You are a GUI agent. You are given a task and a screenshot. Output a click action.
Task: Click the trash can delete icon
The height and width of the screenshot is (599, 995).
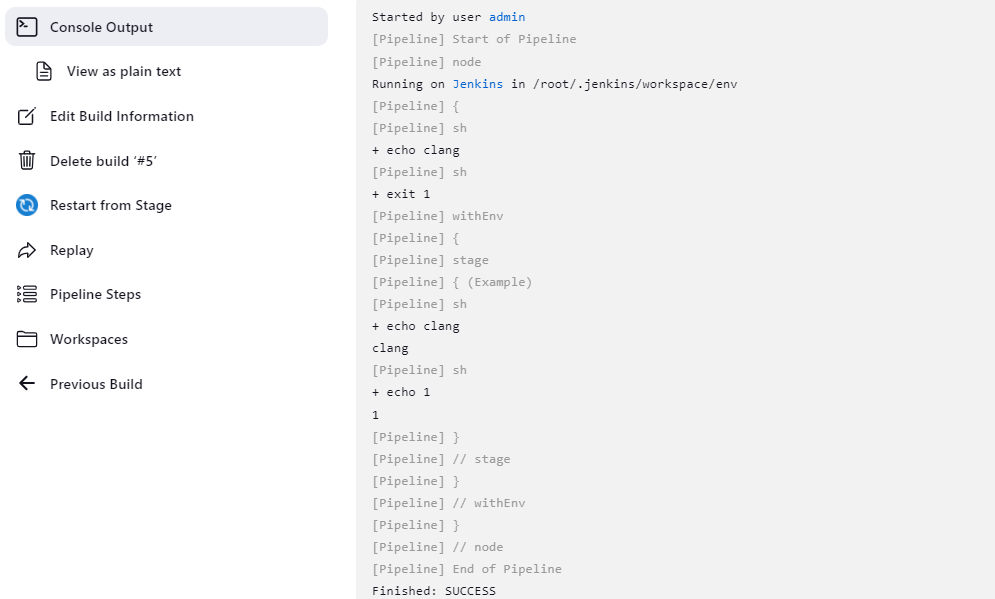pos(27,161)
